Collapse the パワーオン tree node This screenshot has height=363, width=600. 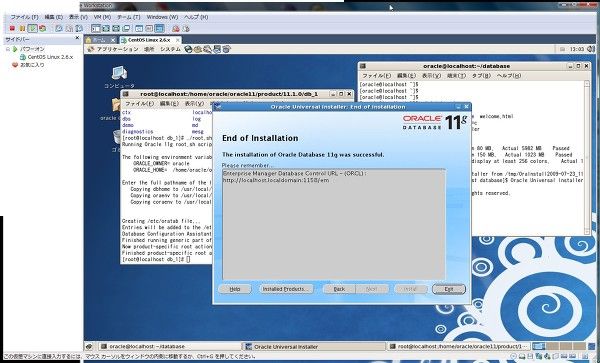pyautogui.click(x=8, y=49)
